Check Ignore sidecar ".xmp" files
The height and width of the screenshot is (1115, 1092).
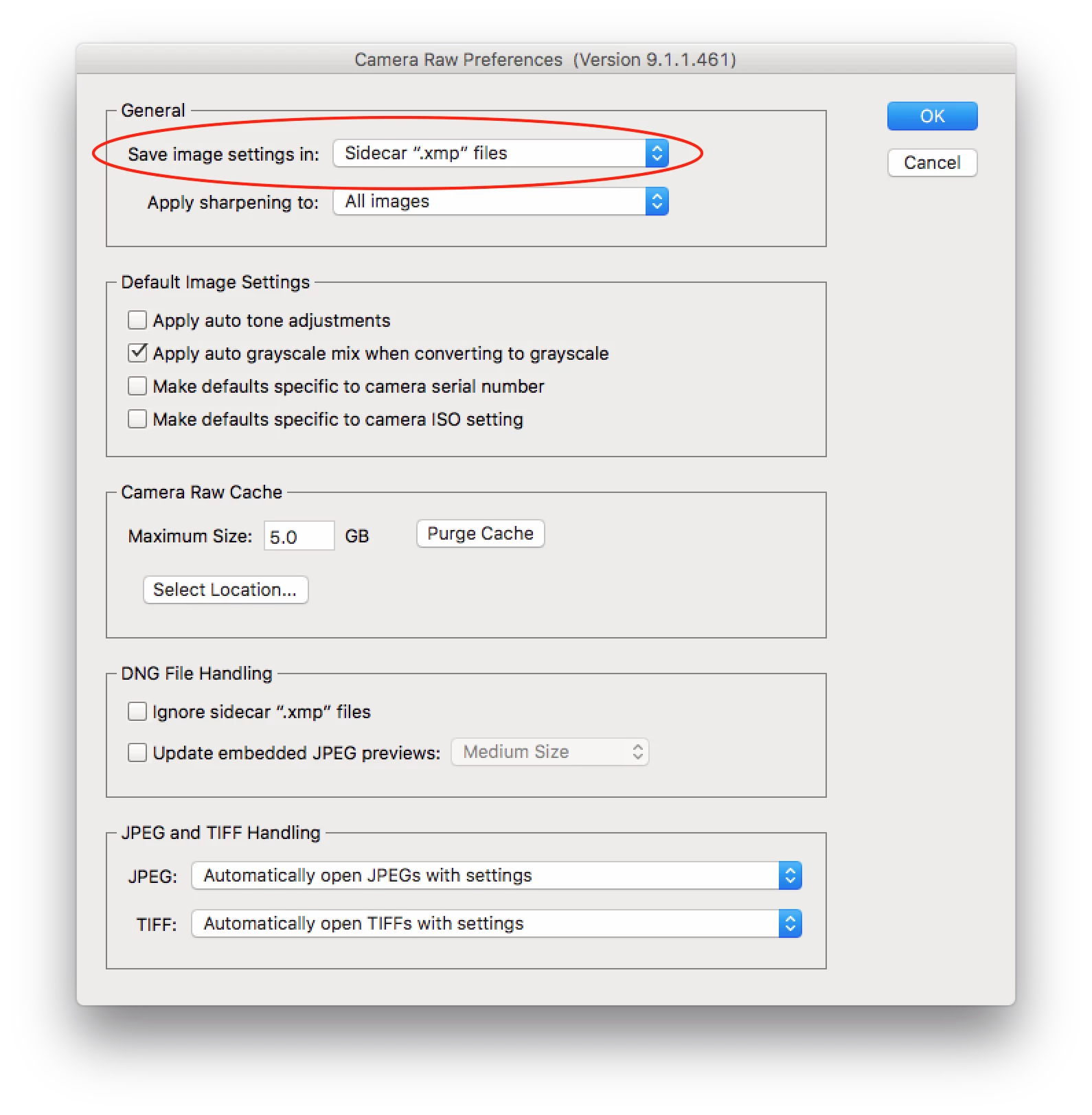tap(137, 711)
